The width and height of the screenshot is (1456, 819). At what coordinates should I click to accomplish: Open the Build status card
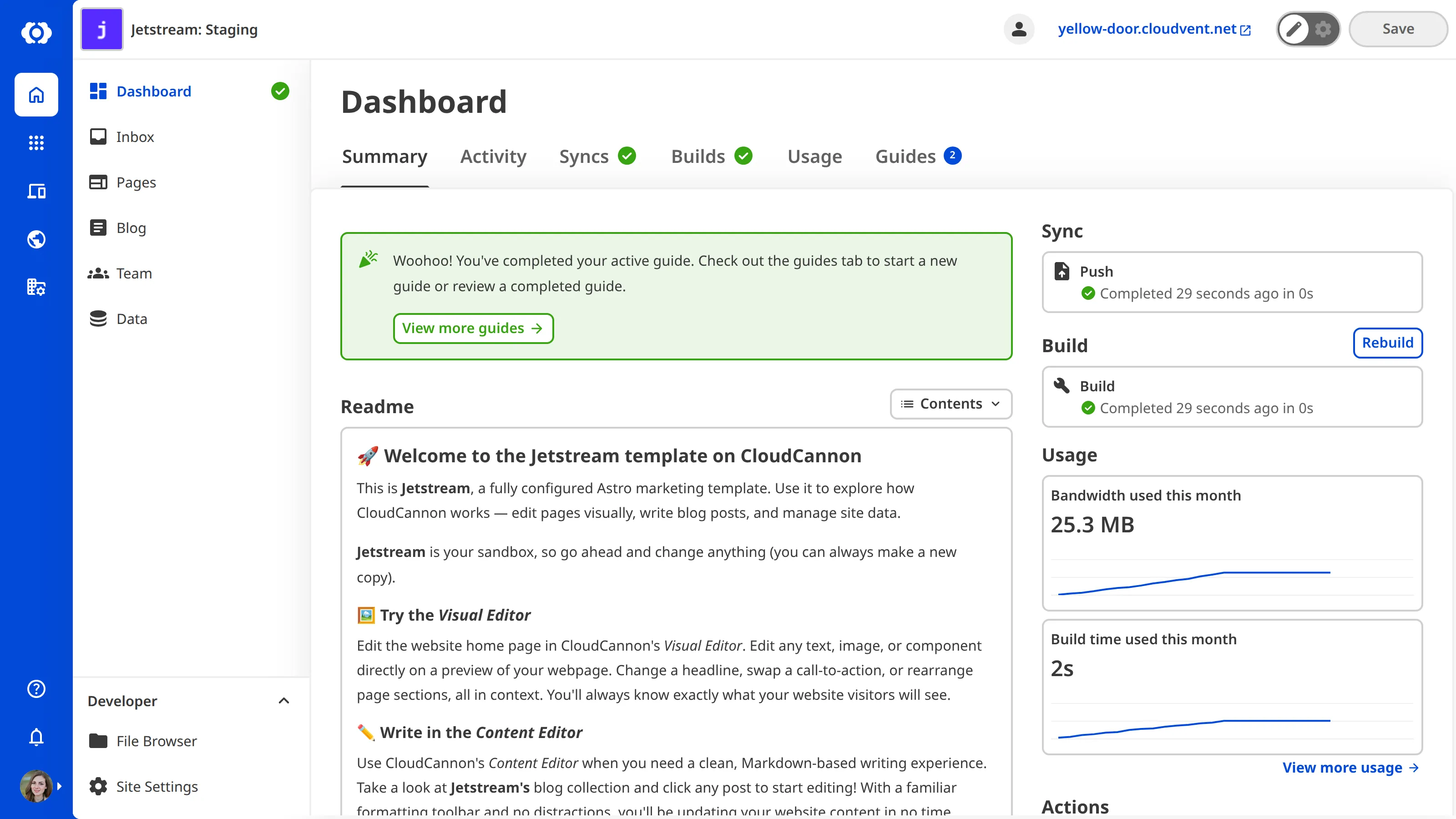(1232, 397)
